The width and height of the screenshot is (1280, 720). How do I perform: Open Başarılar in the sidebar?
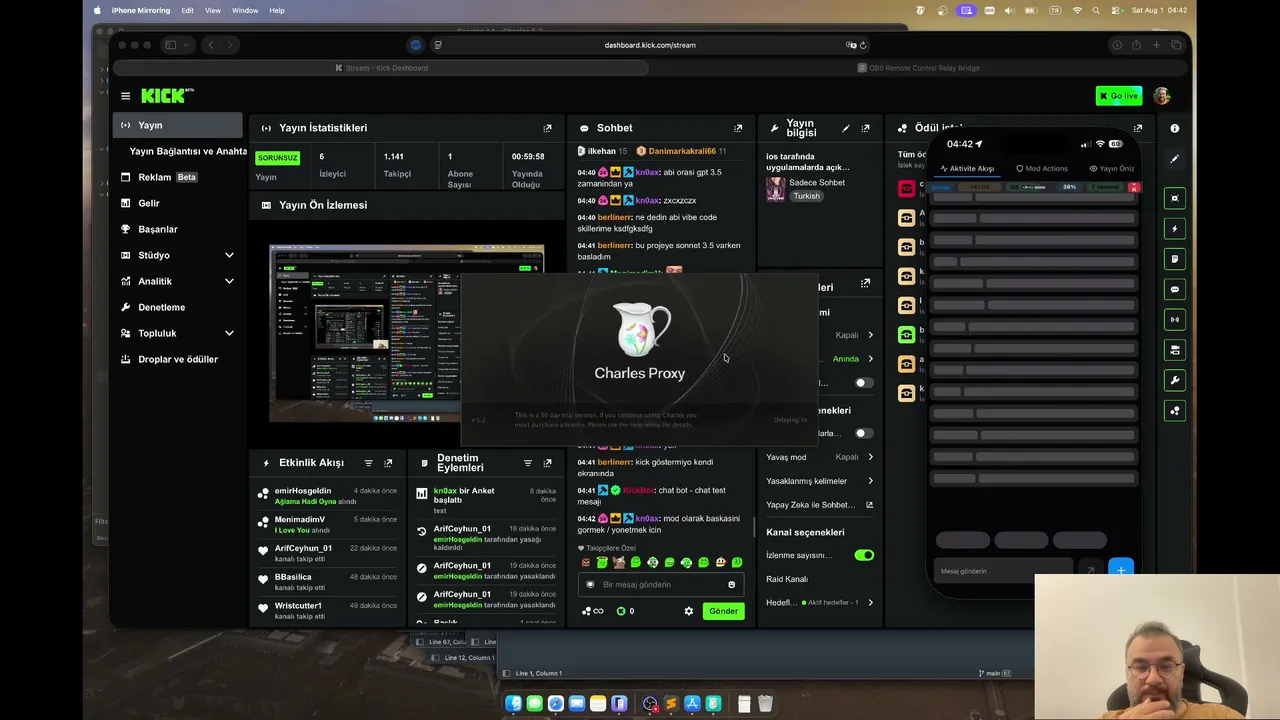(178, 229)
